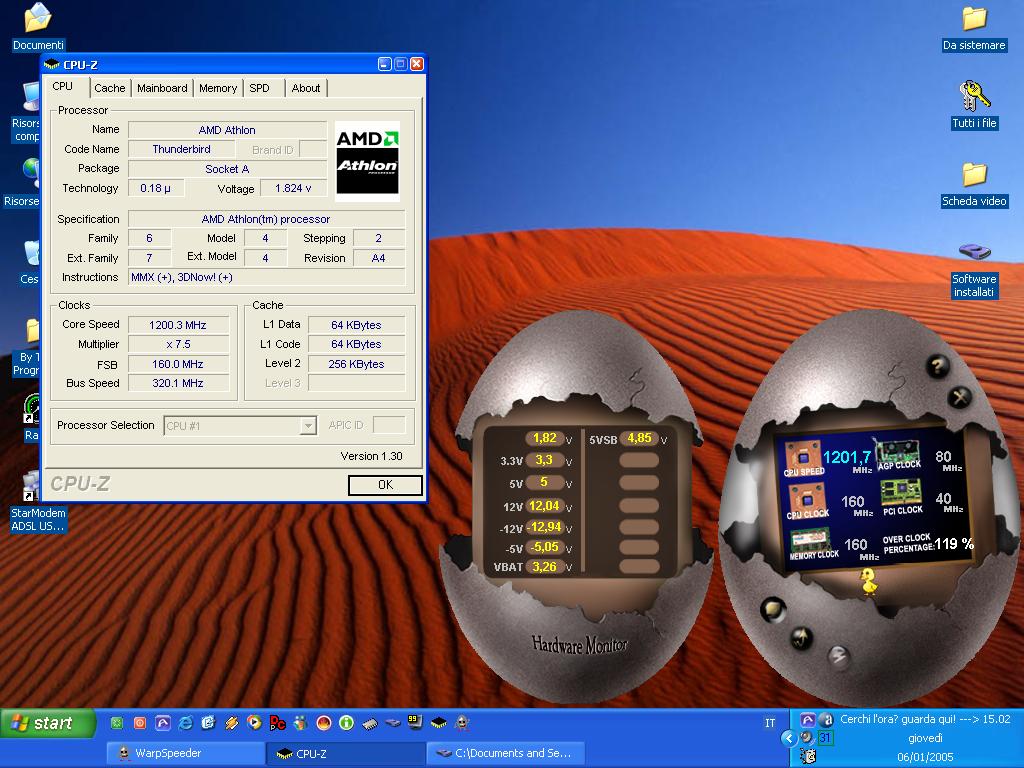Open the Mainboard tab
Image resolution: width=1024 pixels, height=768 pixels.
[162, 88]
